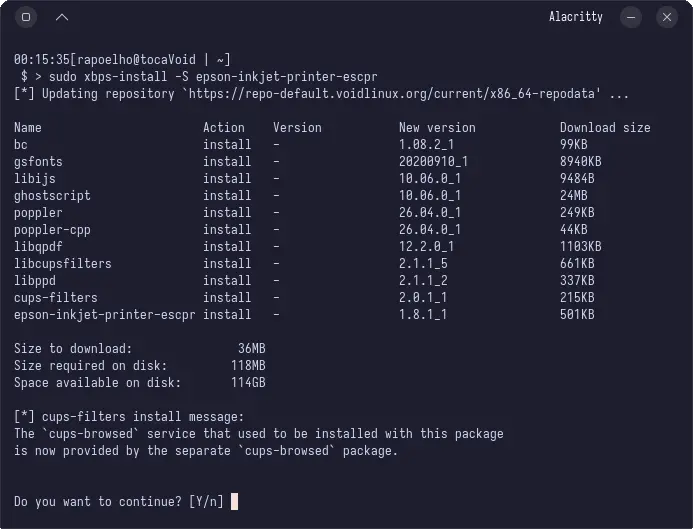Click the sudo xbps-install command text
The width and height of the screenshot is (693, 529).
tap(213, 77)
